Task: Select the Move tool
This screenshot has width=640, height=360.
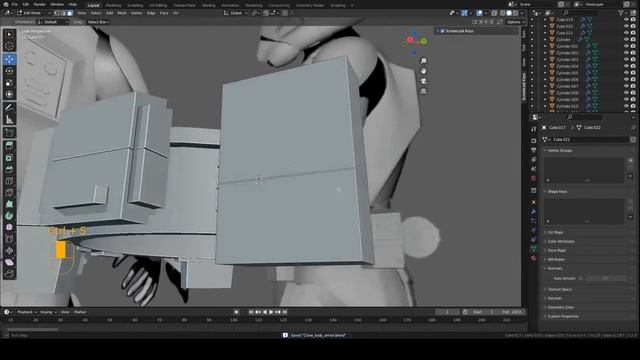Action: pyautogui.click(x=9, y=59)
